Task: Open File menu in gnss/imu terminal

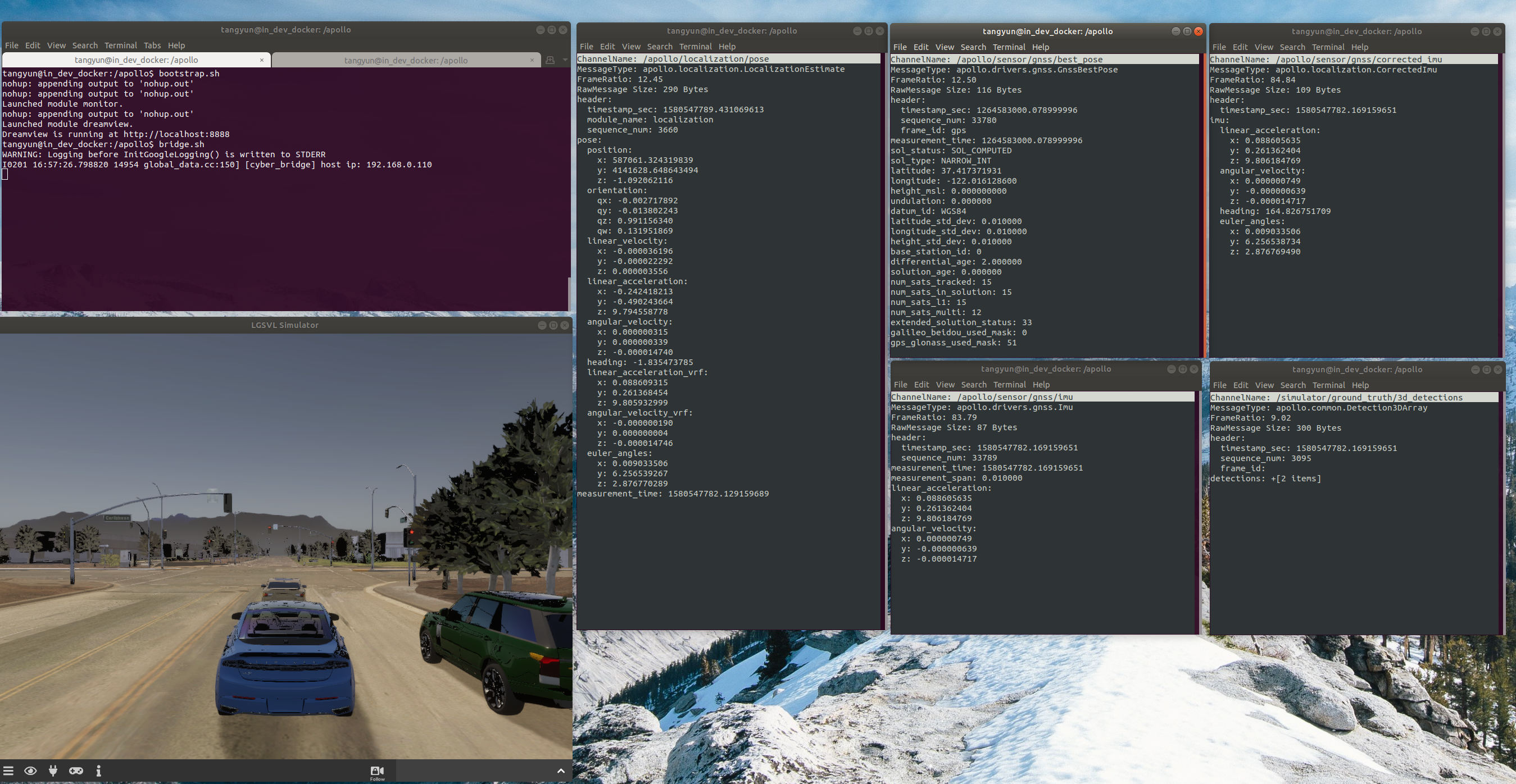Action: (x=901, y=385)
